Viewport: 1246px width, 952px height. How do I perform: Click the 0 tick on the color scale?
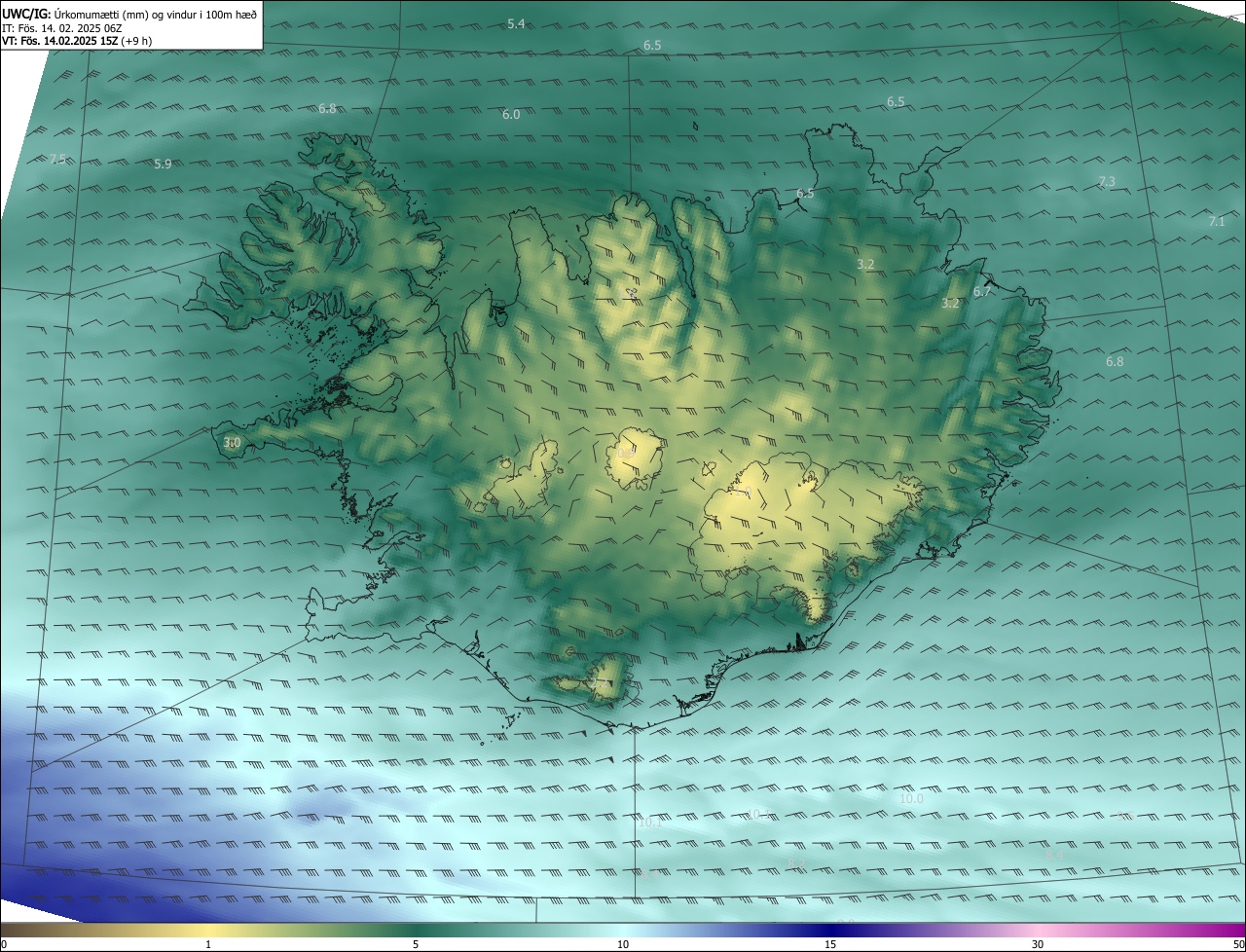pos(4,944)
